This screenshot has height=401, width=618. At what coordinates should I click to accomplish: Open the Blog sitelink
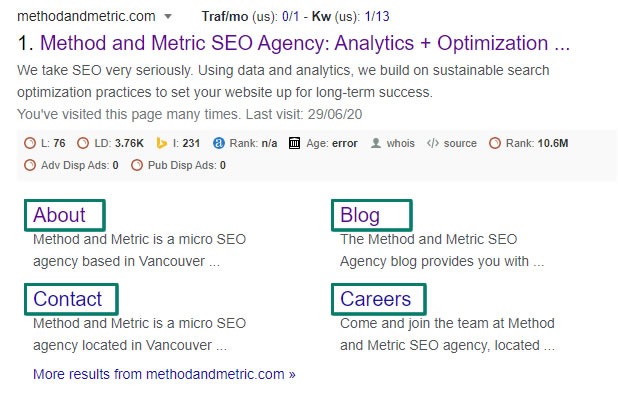(x=360, y=216)
